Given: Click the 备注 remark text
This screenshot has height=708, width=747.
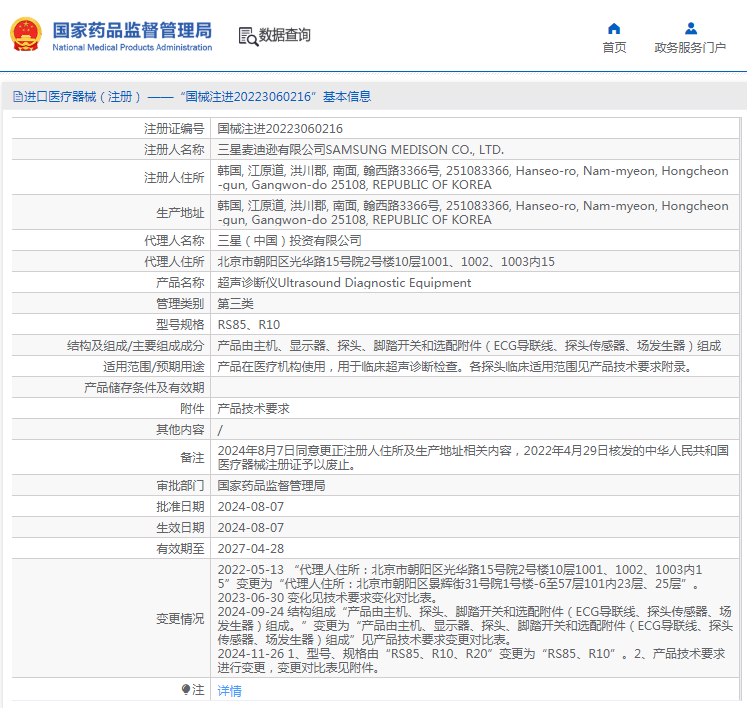Looking at the screenshot, I should pos(473,457).
